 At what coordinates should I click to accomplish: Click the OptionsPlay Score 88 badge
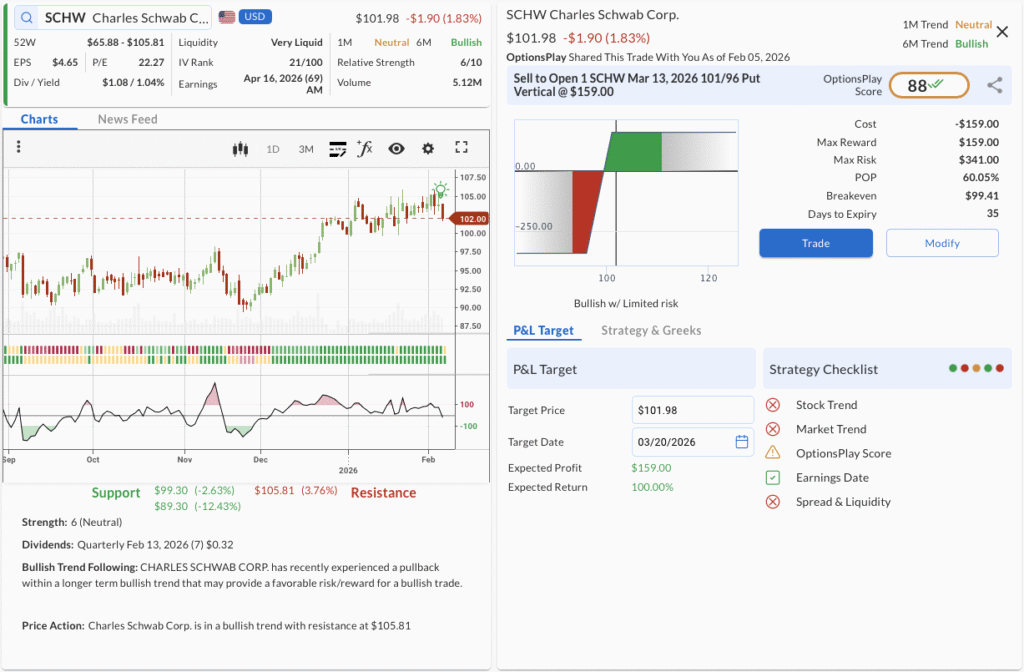tap(928, 86)
